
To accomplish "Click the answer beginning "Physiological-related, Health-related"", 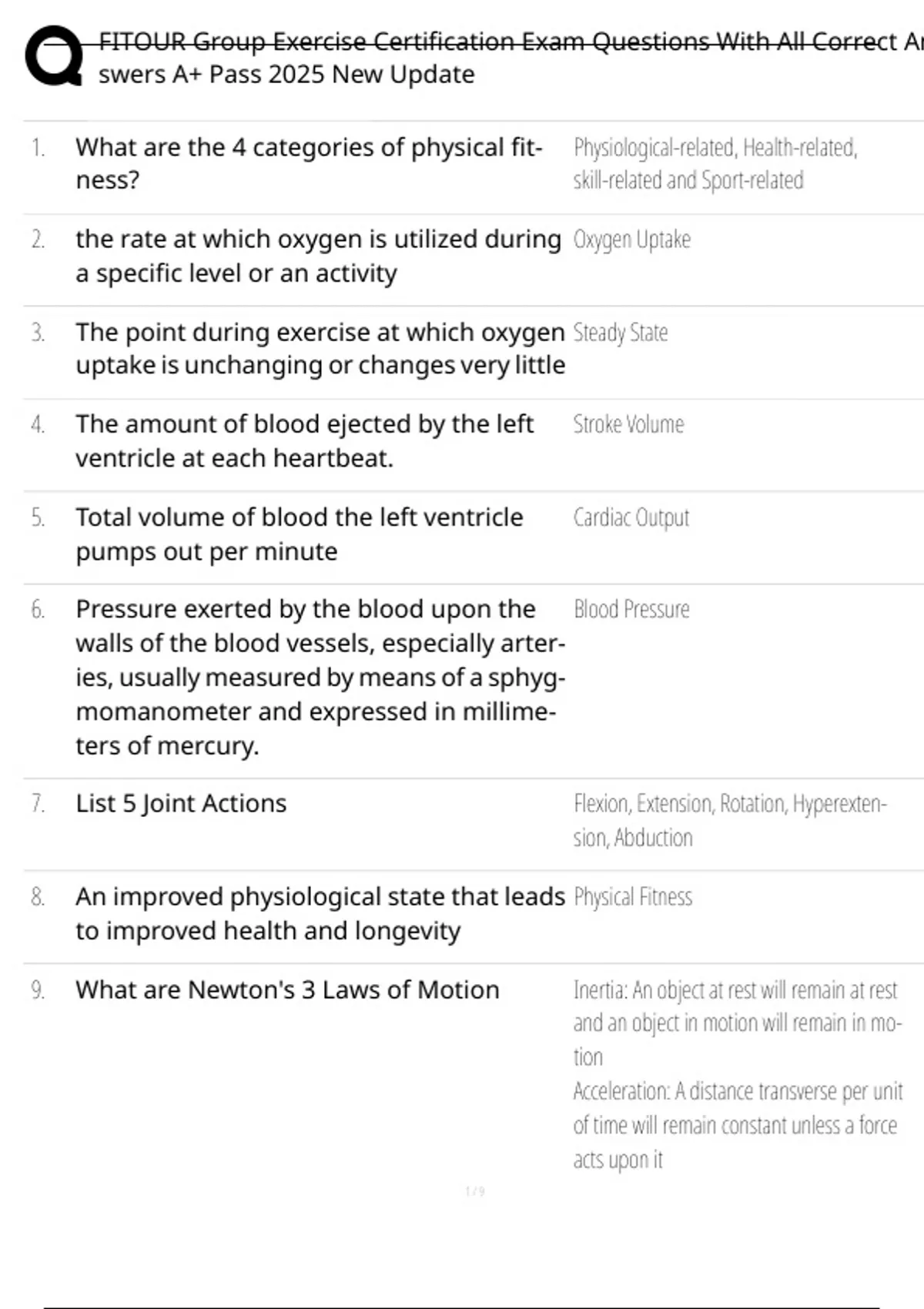I will pos(715,163).
